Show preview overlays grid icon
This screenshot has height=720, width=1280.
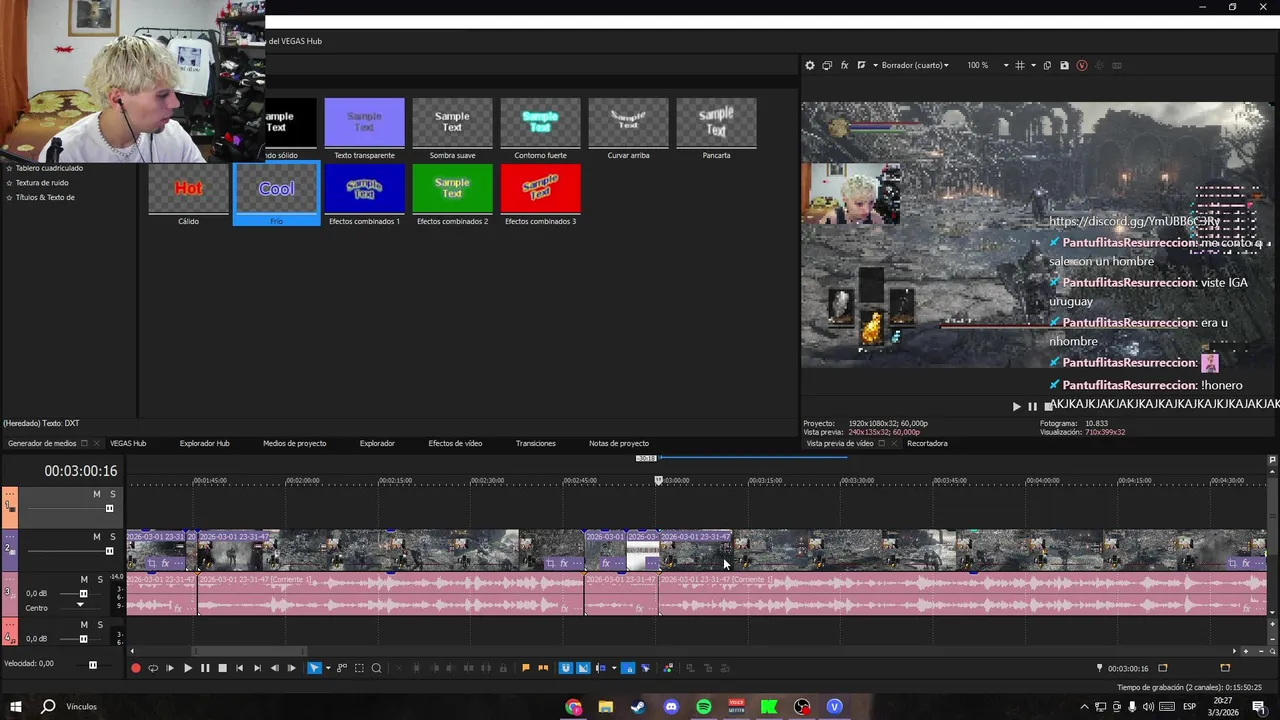point(1020,65)
